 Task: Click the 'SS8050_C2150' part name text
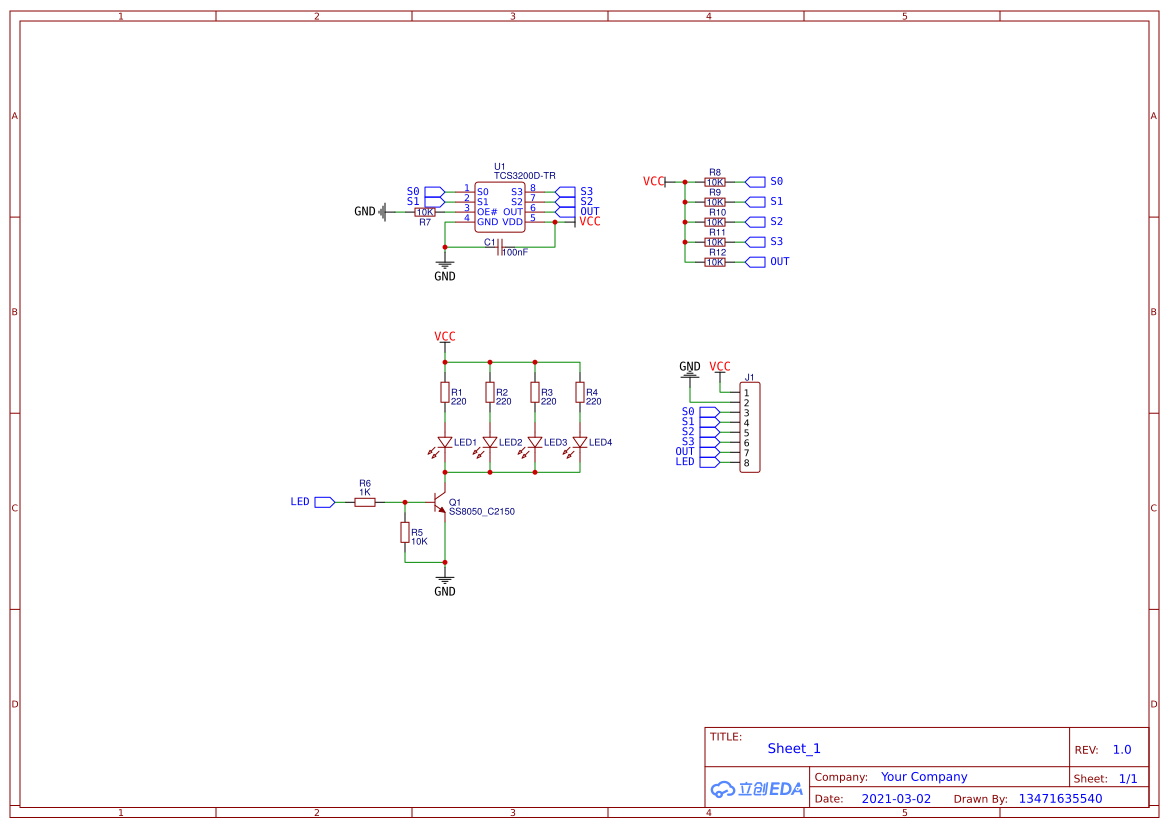point(482,512)
